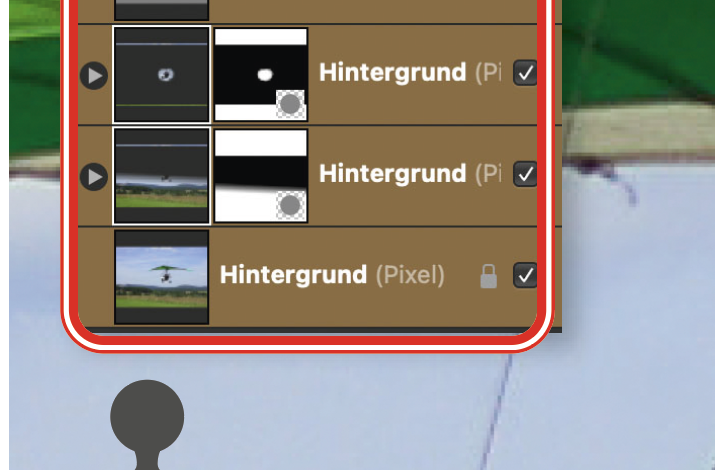Select layer thumbnail showing landscape strip
727x470 pixels.
coord(161,176)
